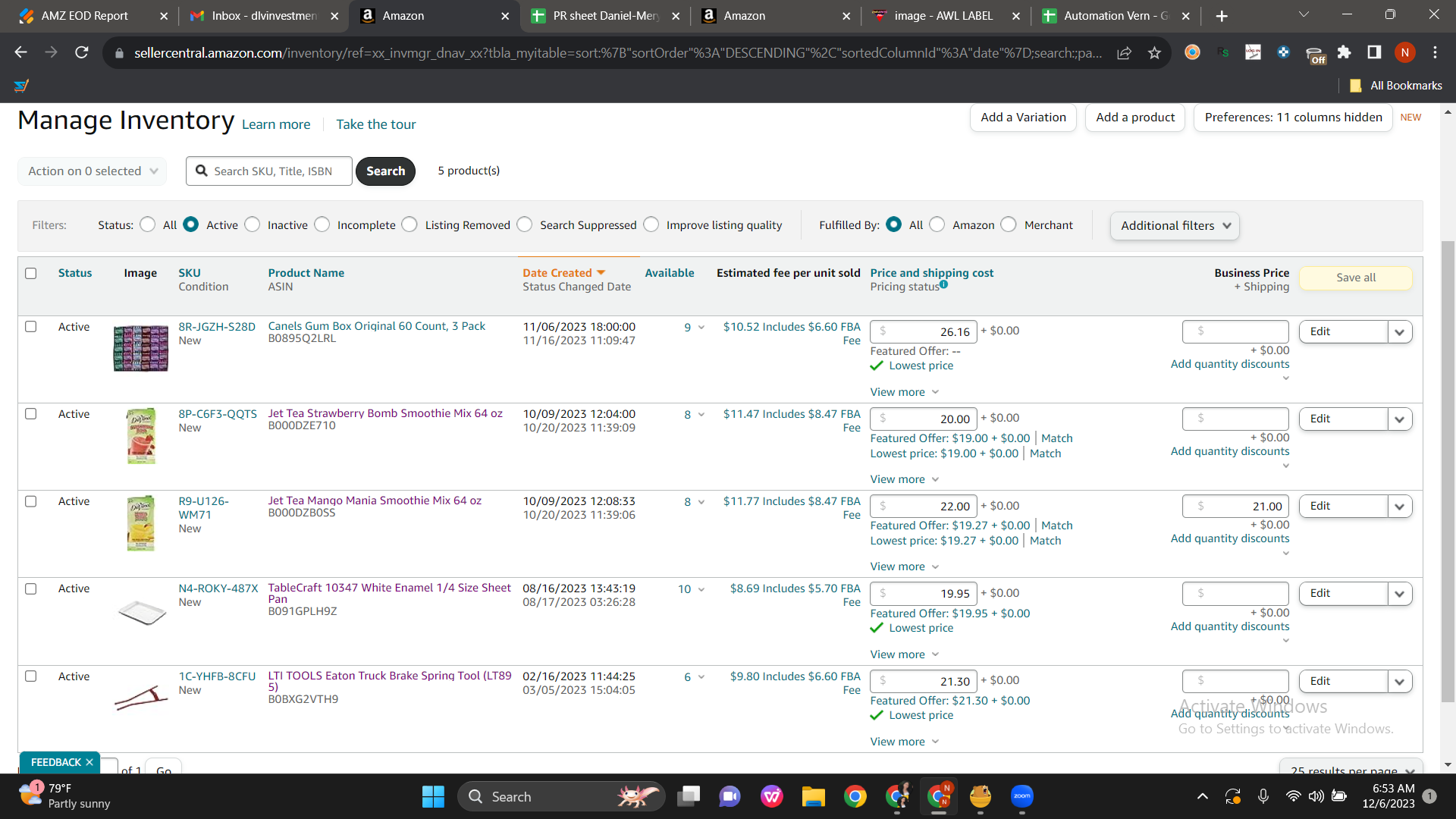Viewport: 1456px width, 819px height.
Task: Open weather widget Partly sunny
Action: [x=65, y=796]
